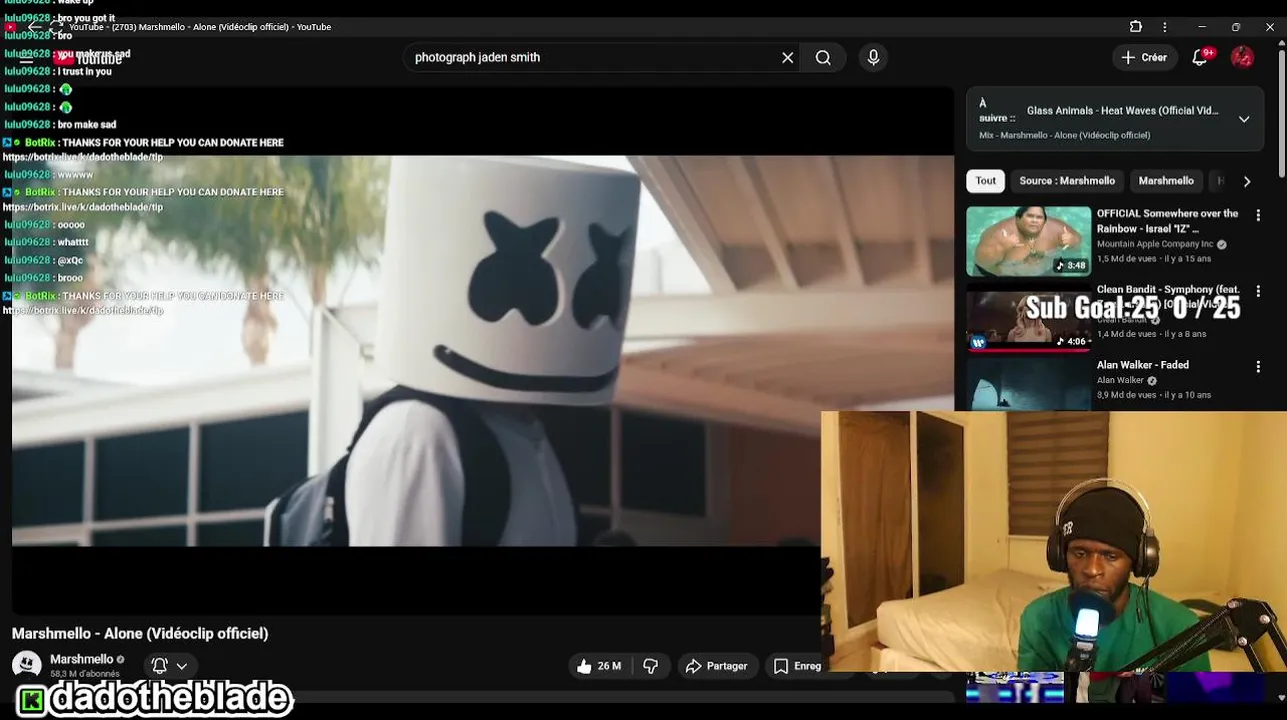Open options for Clean Bandit Symphony video
This screenshot has height=720, width=1287.
click(1258, 291)
